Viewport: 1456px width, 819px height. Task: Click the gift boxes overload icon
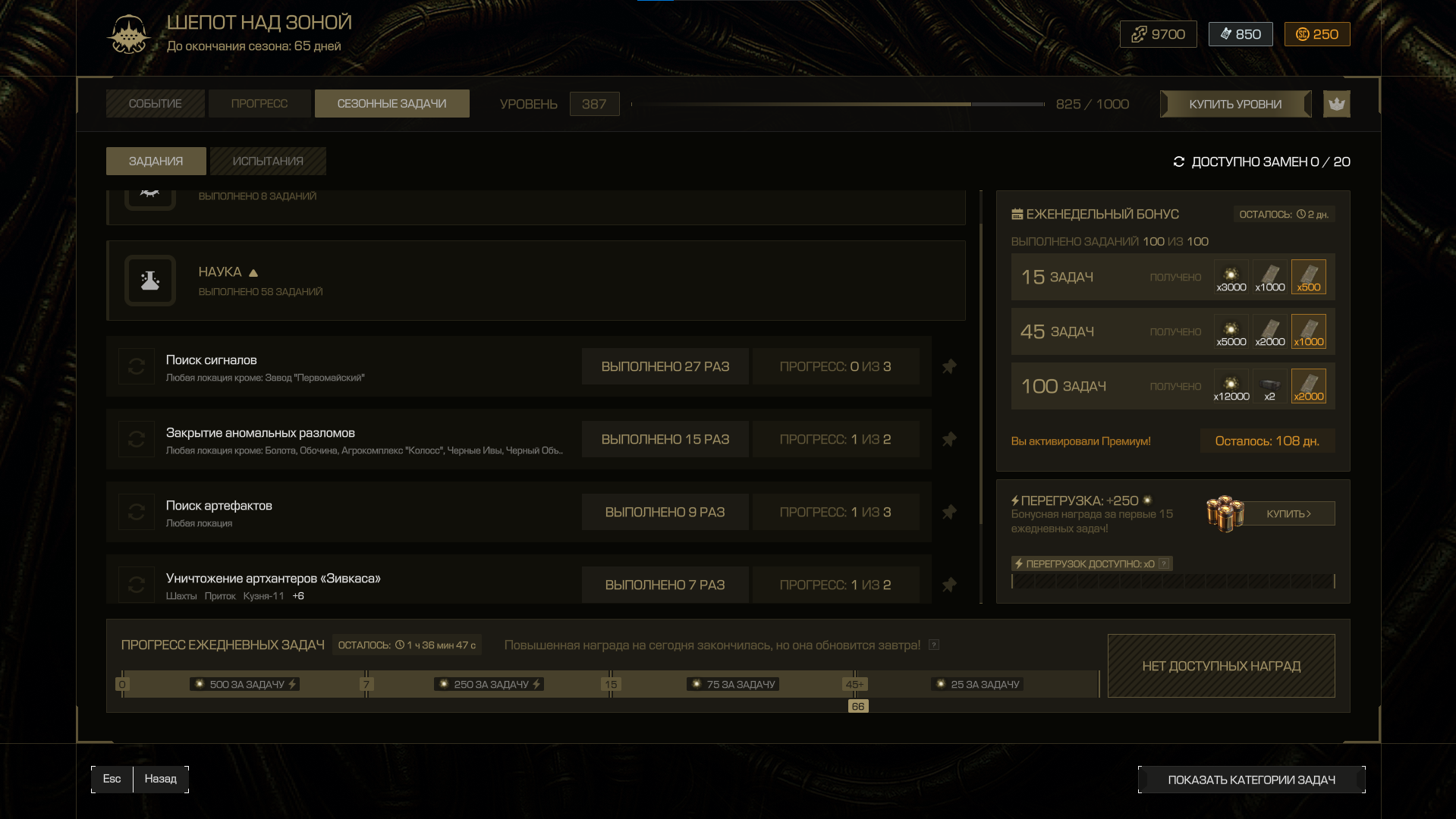(1225, 513)
